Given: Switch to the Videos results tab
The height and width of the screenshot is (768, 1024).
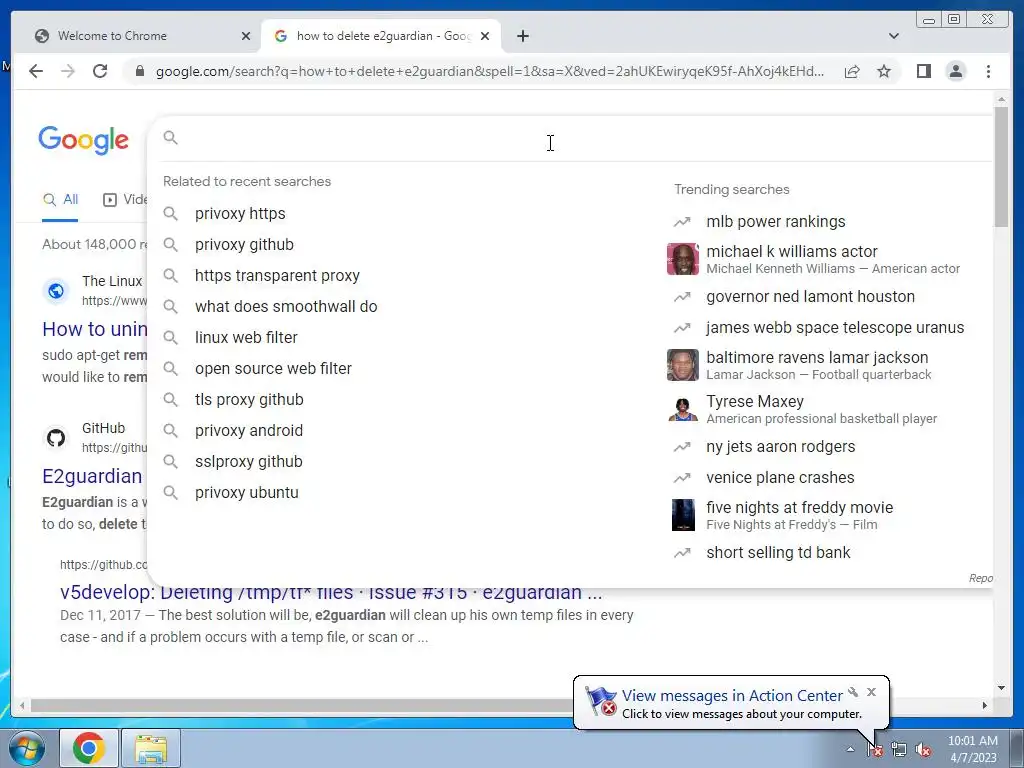Looking at the screenshot, I should [125, 200].
